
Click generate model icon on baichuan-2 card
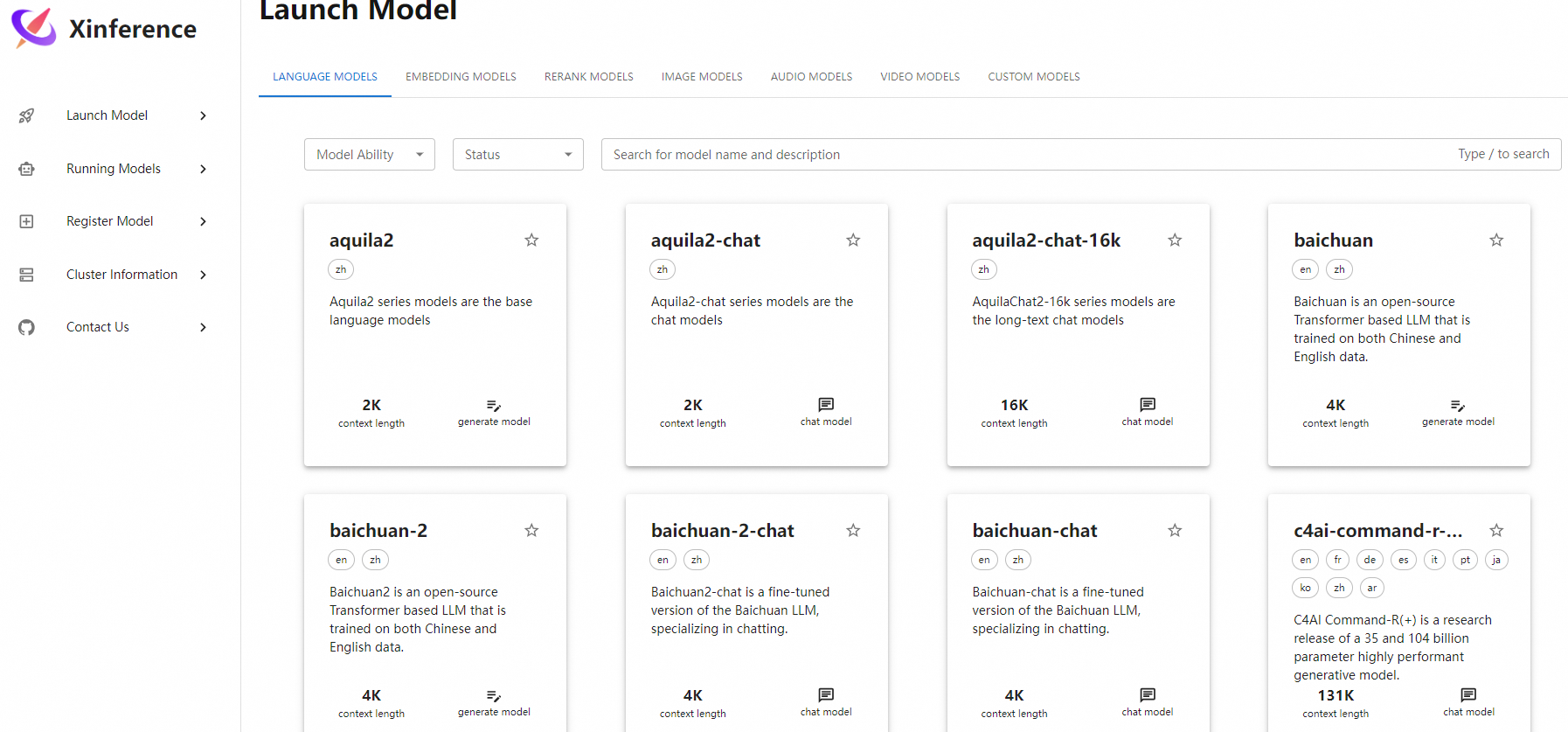coord(494,695)
